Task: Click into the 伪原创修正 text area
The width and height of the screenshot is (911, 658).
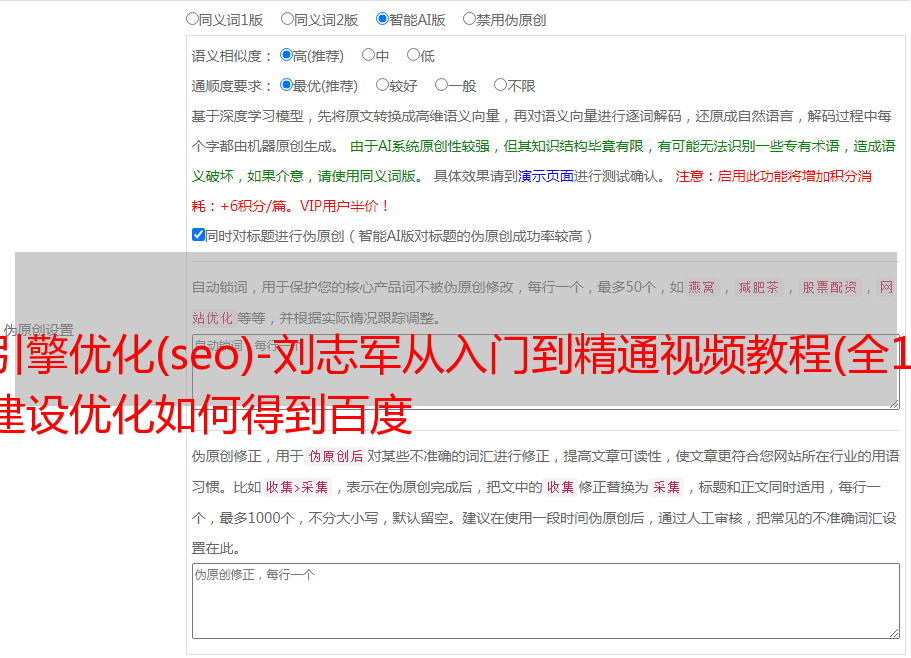Action: coord(546,601)
